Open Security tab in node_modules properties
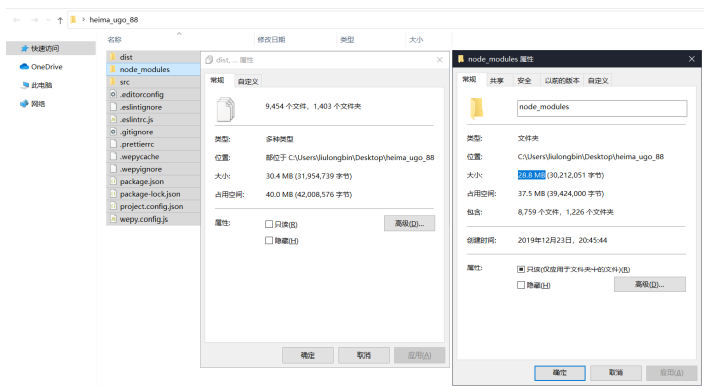The width and height of the screenshot is (704, 386). pos(524,81)
